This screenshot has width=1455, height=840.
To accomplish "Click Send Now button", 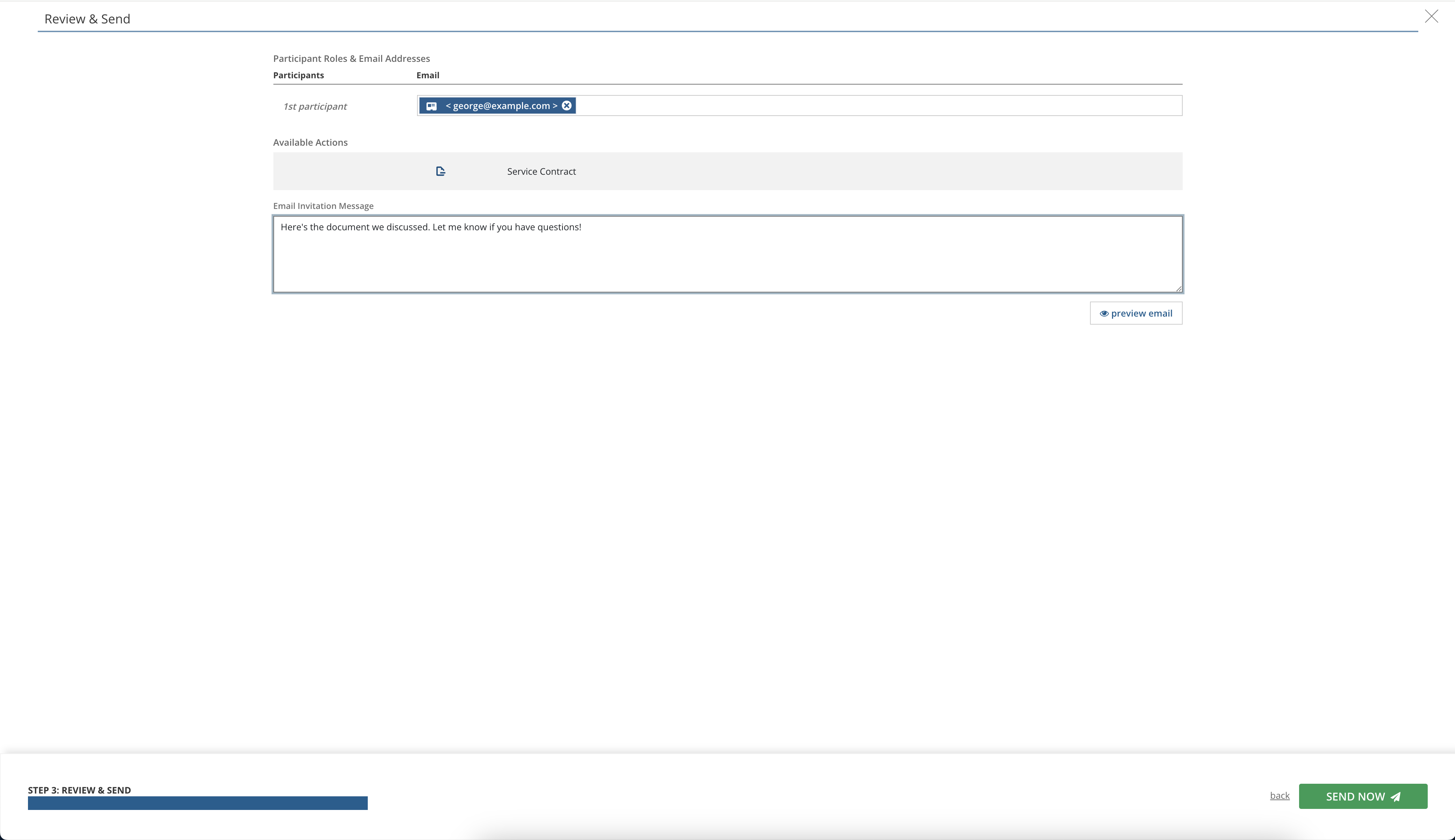I will click(1363, 796).
